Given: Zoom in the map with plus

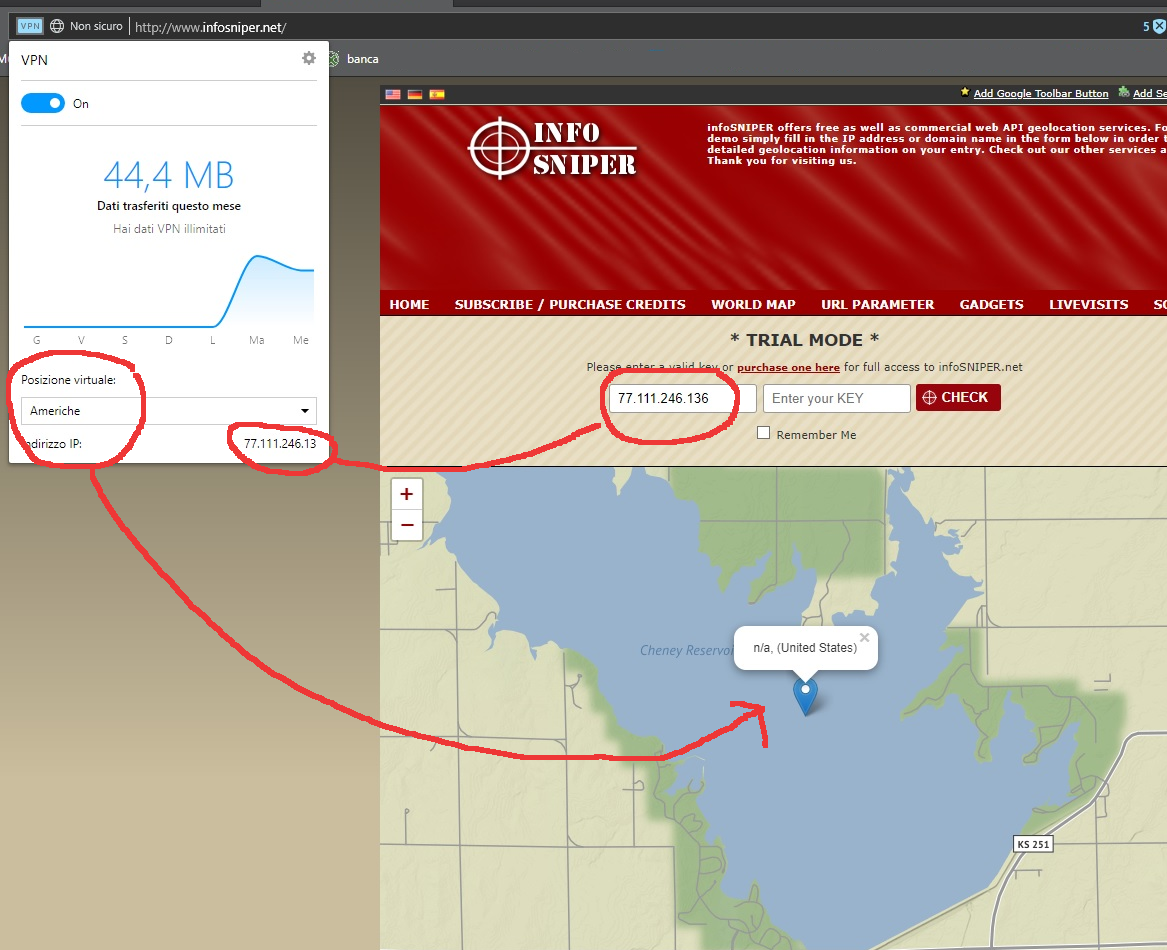Looking at the screenshot, I should click(407, 494).
